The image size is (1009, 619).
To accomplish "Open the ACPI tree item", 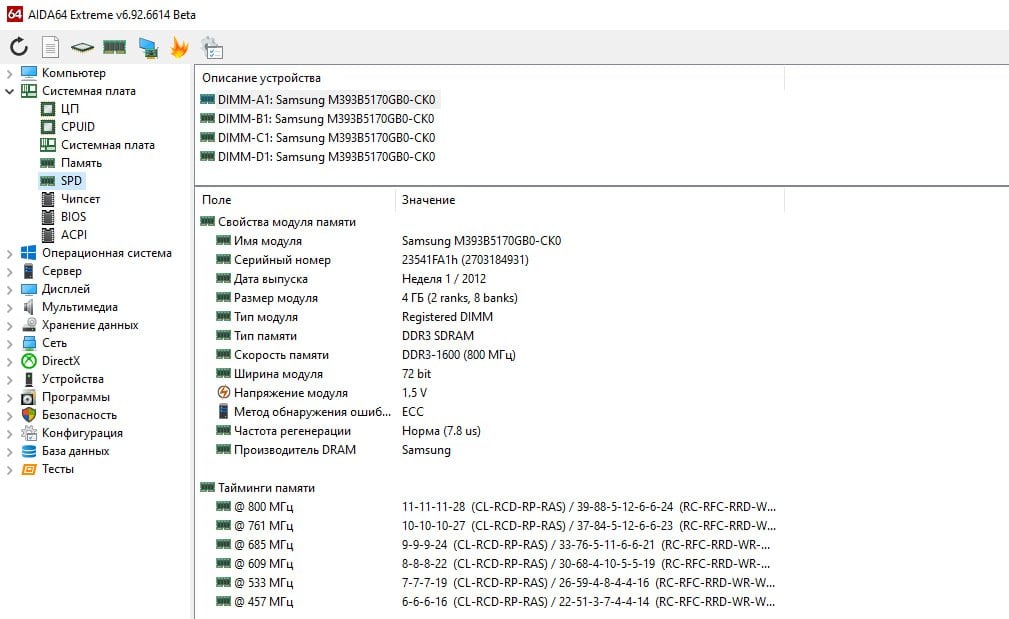I will pos(73,235).
